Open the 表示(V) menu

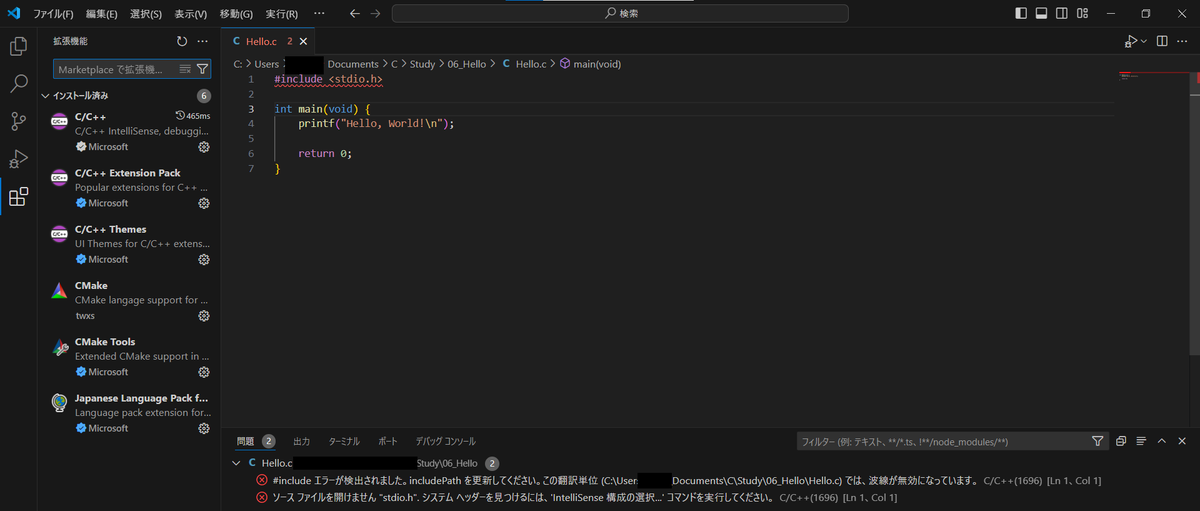191,14
